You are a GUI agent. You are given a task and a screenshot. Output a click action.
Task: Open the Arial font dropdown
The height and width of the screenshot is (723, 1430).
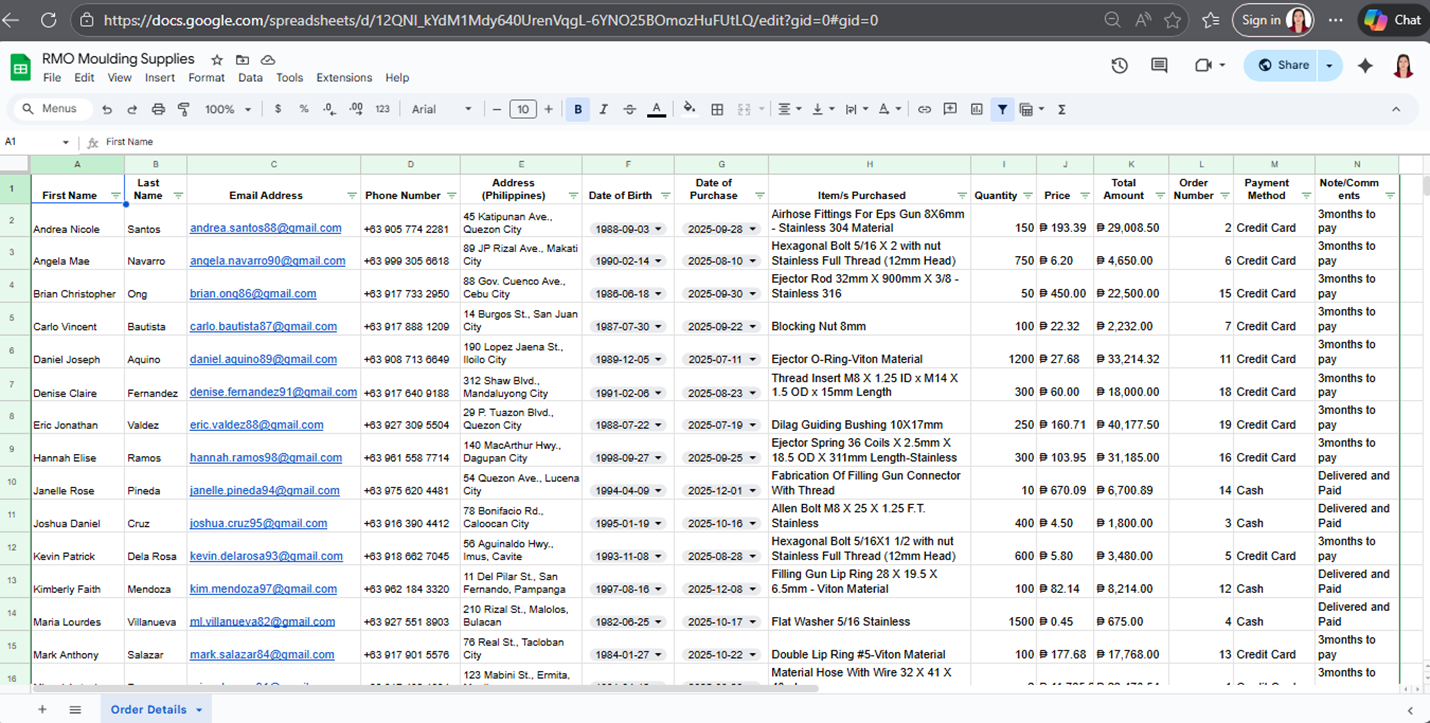[x=442, y=109]
